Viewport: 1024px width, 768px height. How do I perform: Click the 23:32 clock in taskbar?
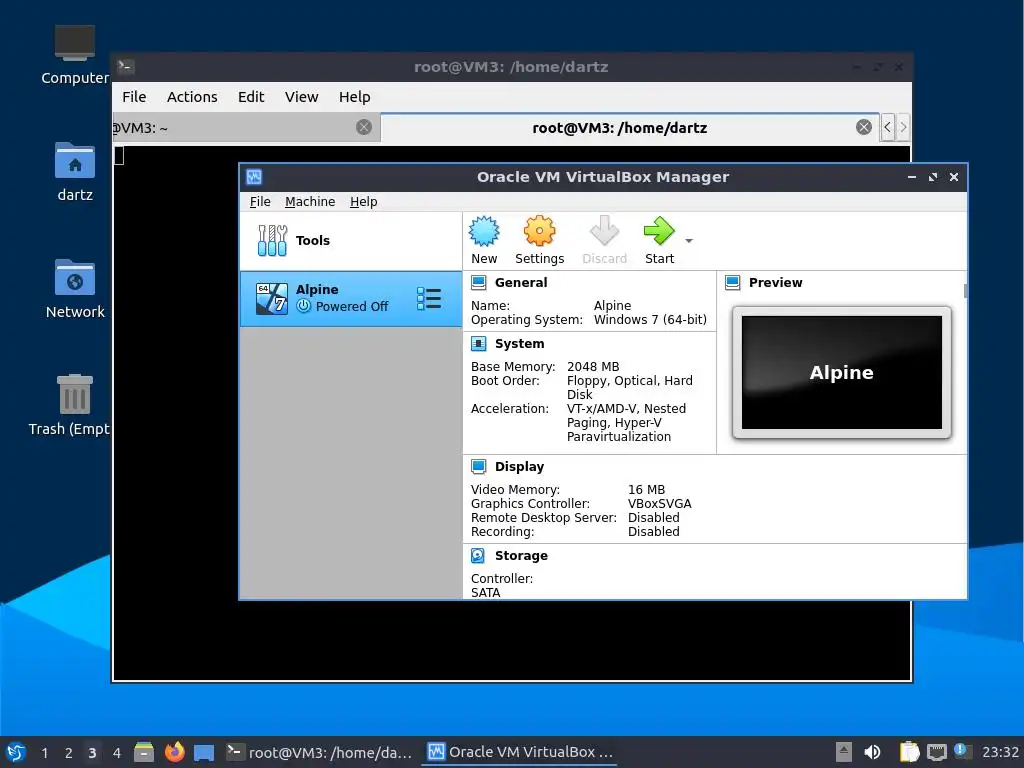[x=1000, y=752]
